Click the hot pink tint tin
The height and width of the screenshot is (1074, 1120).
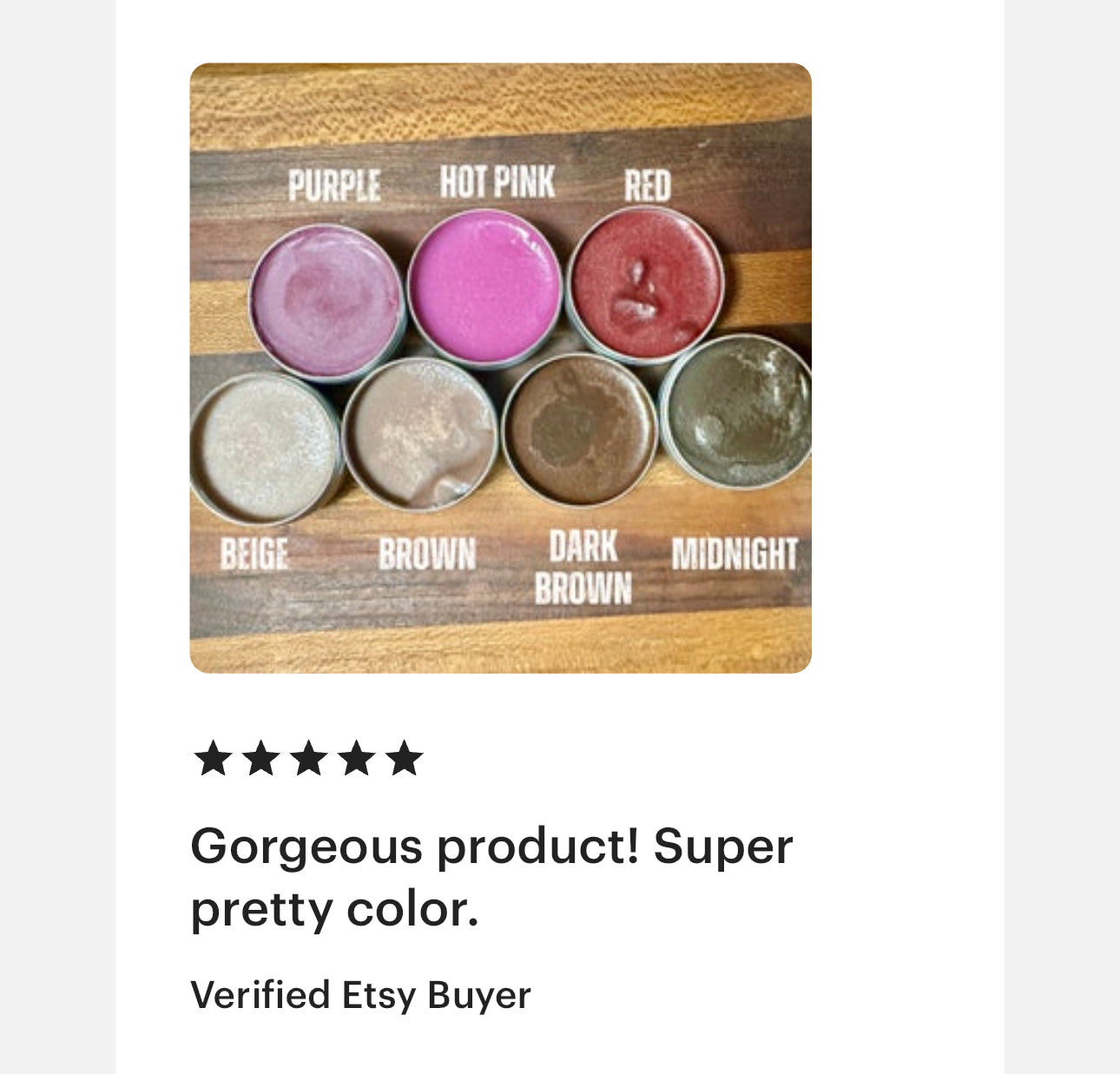[x=484, y=287]
